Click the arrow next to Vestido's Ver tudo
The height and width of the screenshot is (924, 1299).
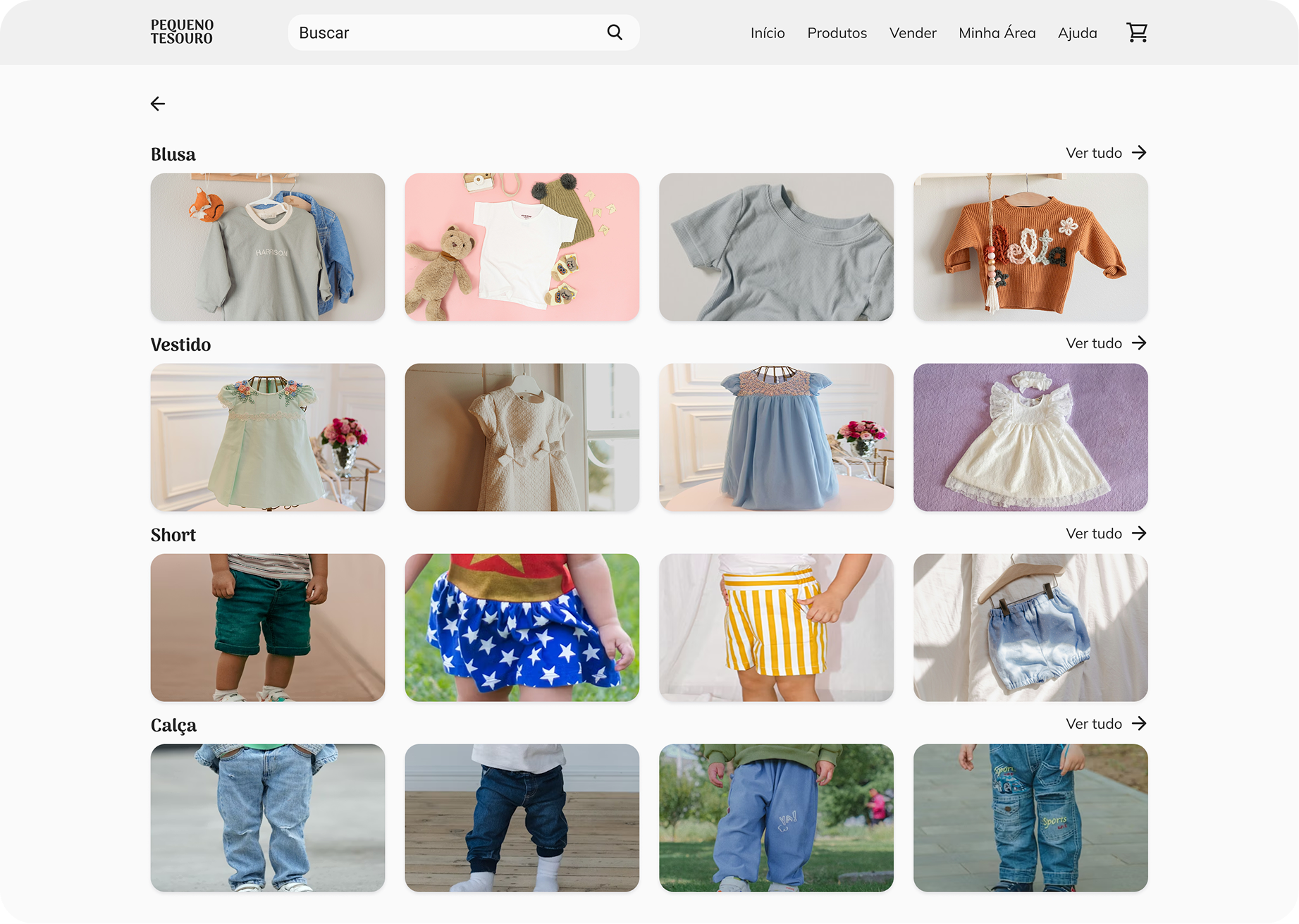click(1139, 343)
